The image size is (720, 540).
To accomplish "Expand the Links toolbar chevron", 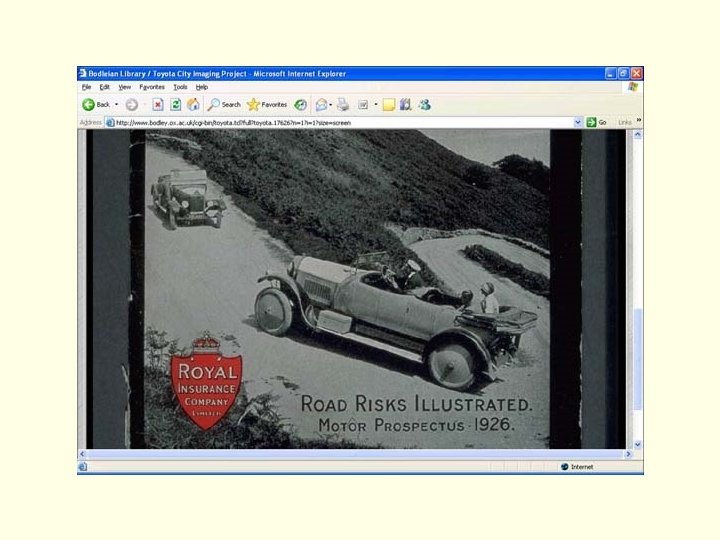I will 639,120.
